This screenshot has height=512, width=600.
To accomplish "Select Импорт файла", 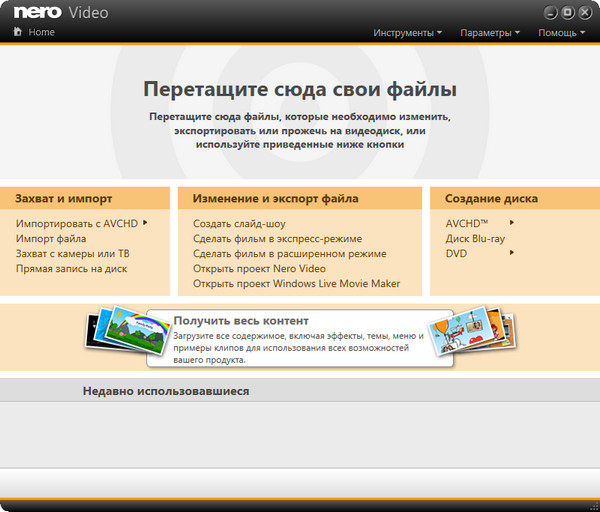I will 50,239.
